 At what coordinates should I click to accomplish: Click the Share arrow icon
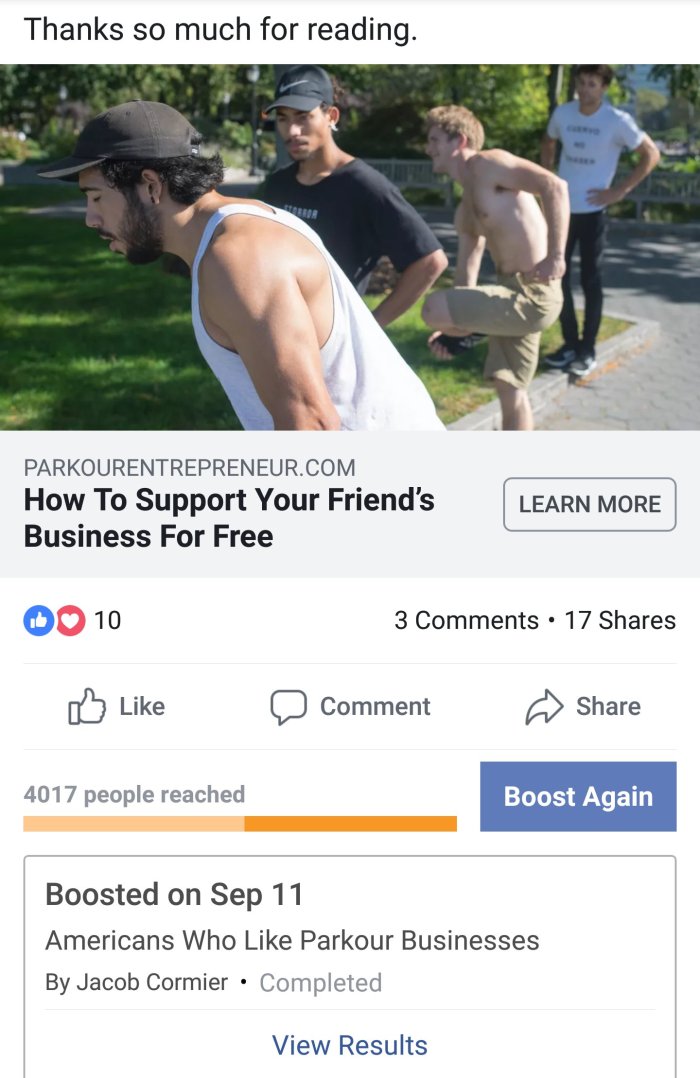544,707
